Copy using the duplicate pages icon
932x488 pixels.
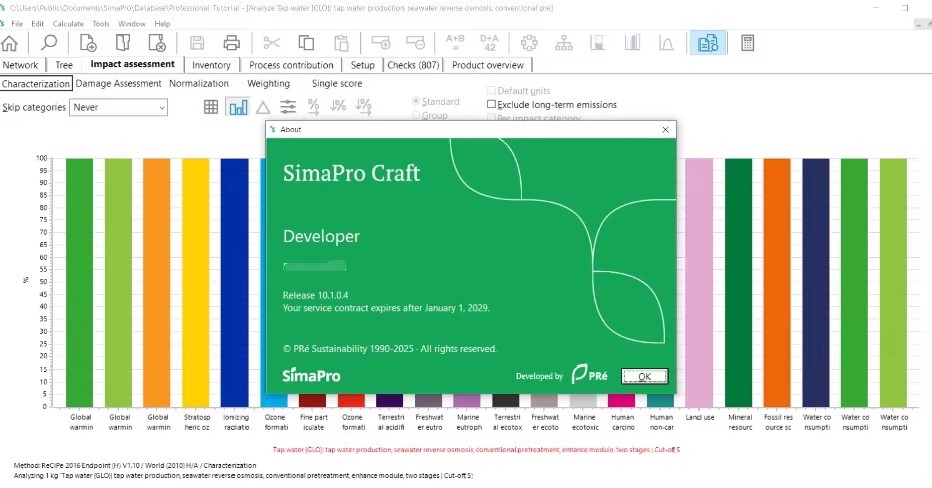click(x=306, y=43)
